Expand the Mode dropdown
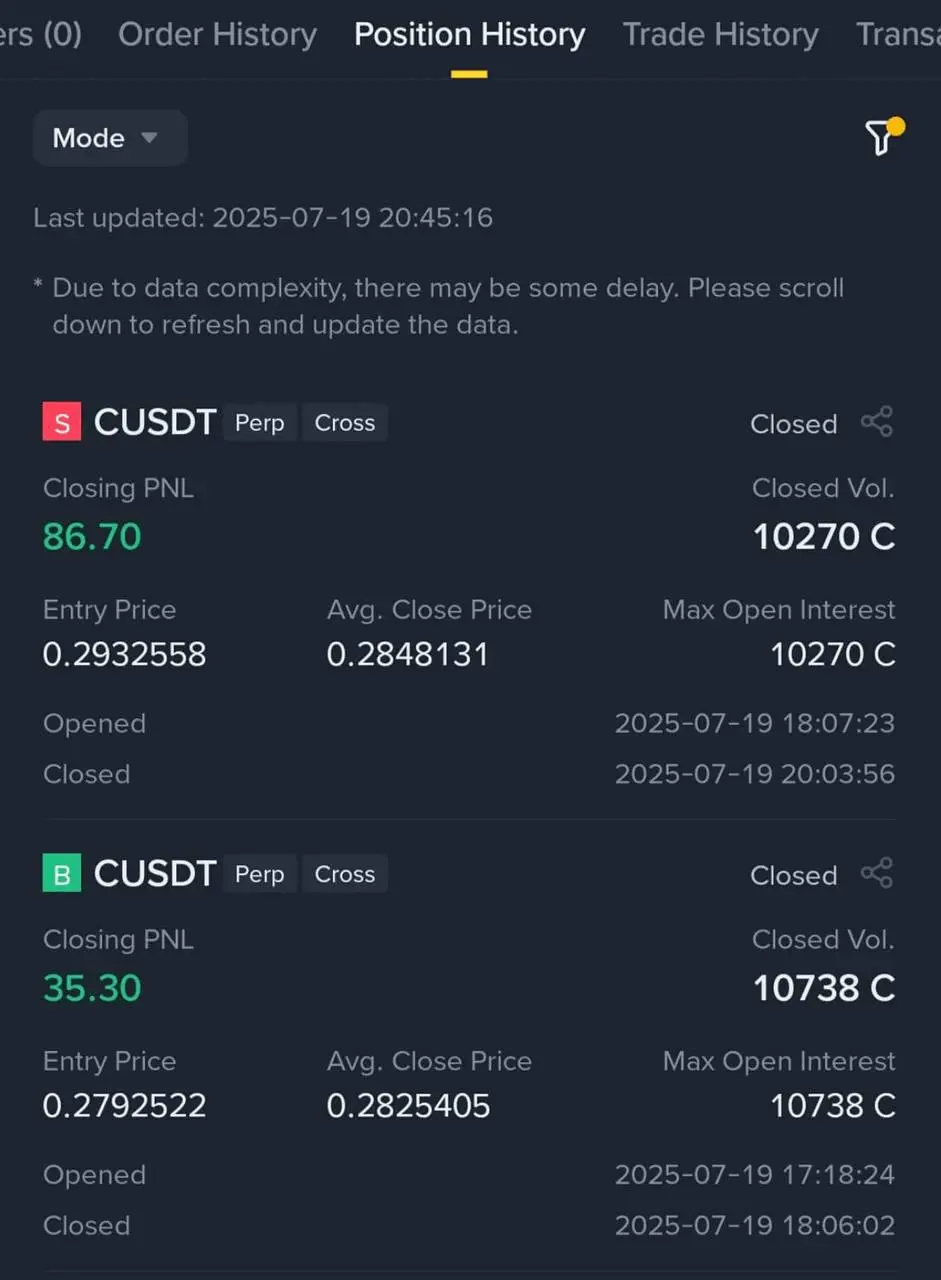 click(x=110, y=138)
